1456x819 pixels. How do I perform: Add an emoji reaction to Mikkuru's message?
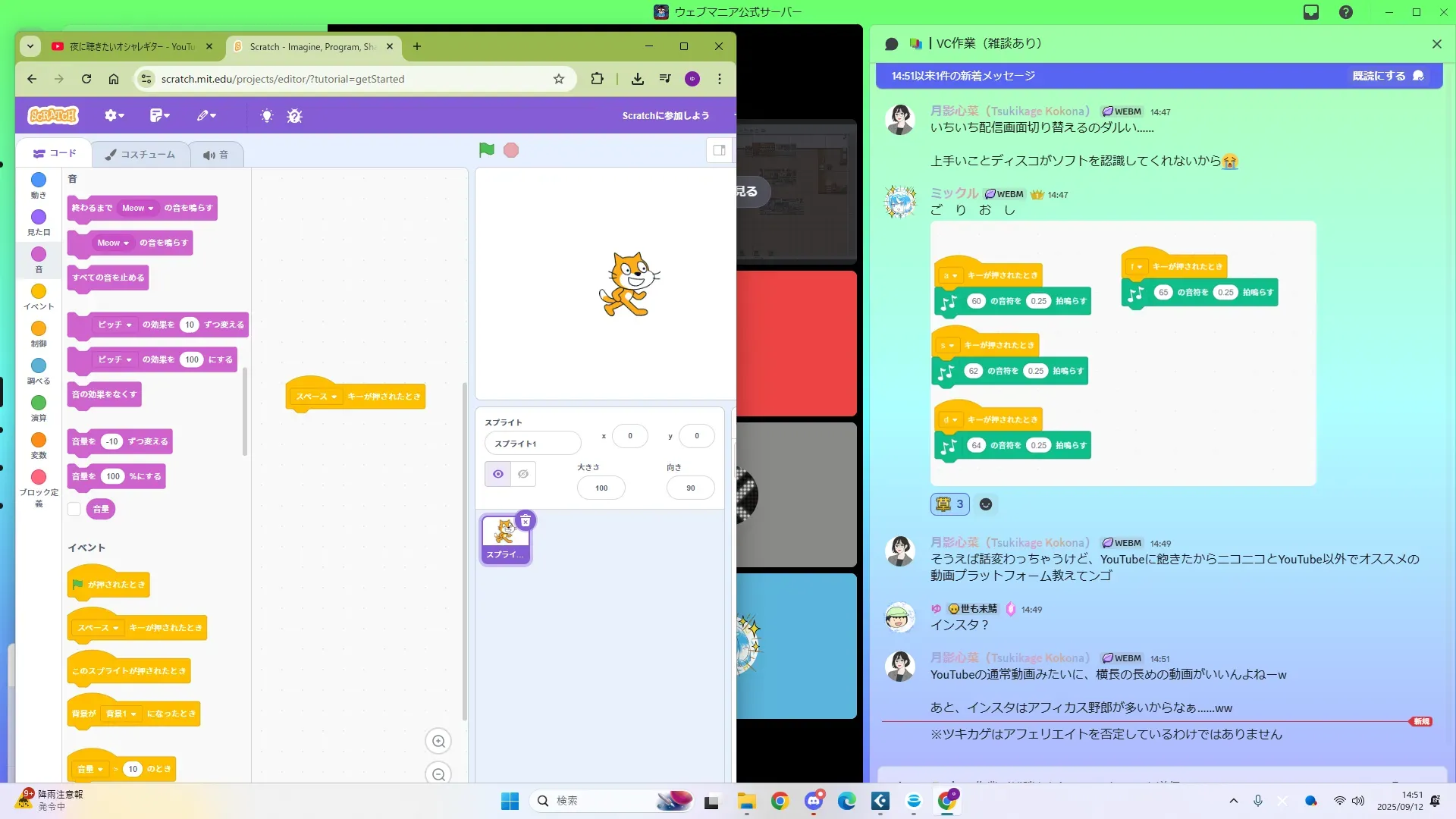click(x=985, y=504)
